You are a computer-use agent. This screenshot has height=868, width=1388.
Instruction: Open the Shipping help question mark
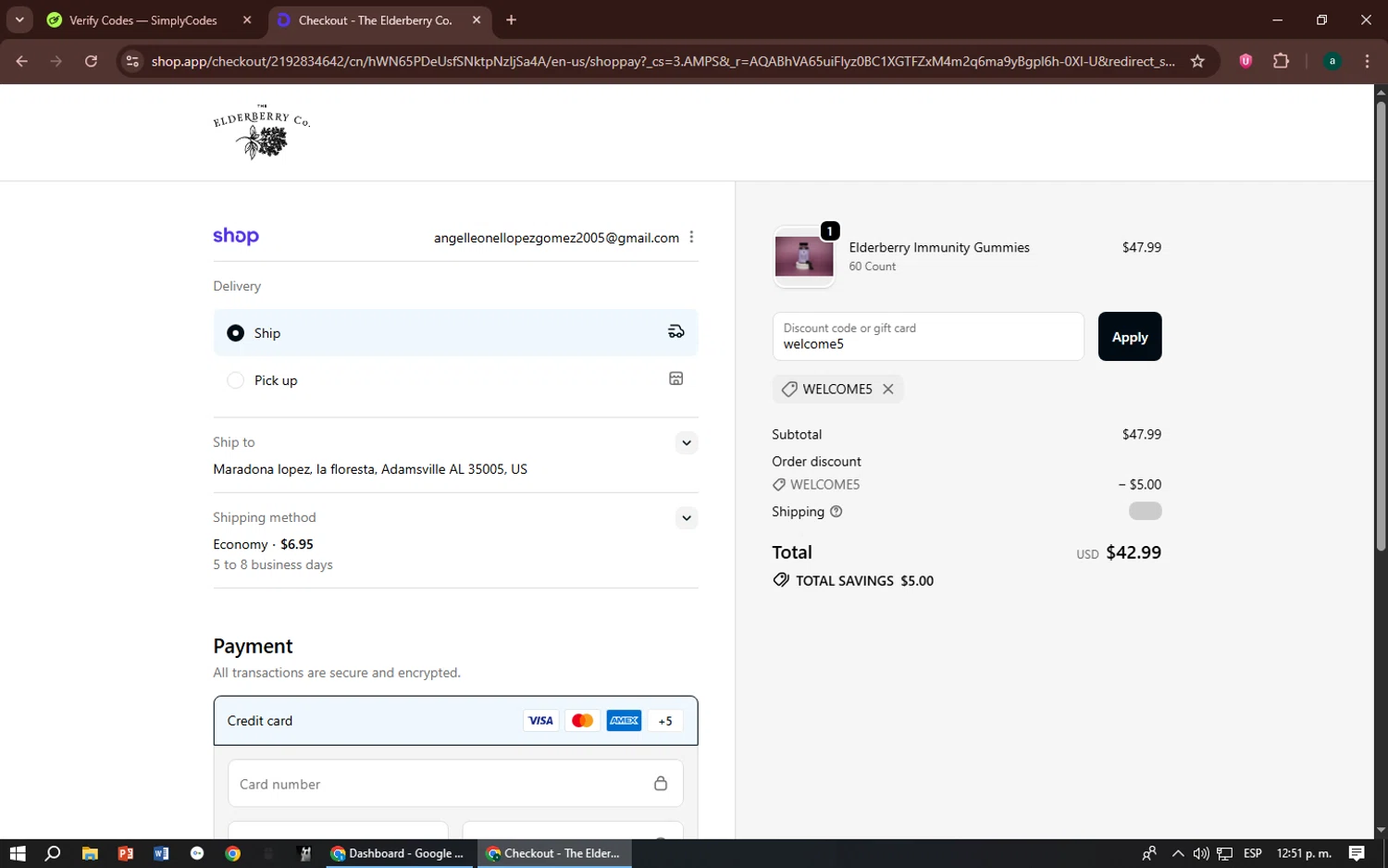(837, 512)
